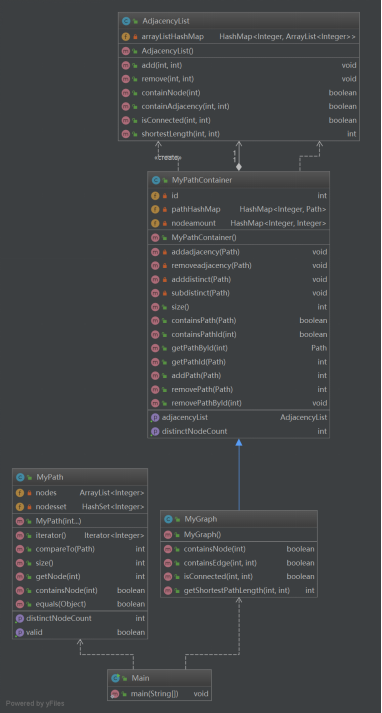The width and height of the screenshot is (382, 713).
Task: Select the MyPath(int...) constructor
Action: click(80, 521)
